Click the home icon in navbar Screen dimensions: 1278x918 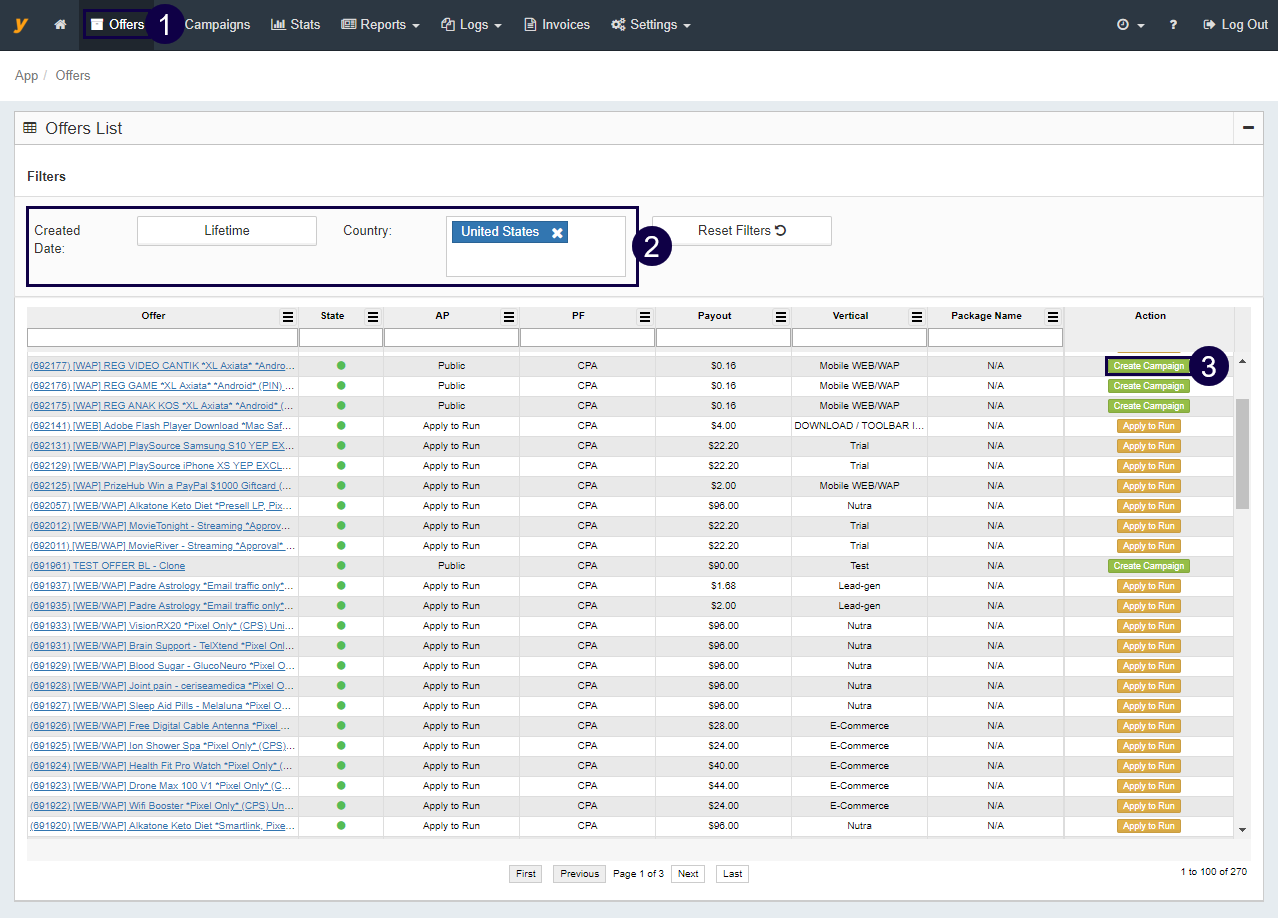pos(60,25)
